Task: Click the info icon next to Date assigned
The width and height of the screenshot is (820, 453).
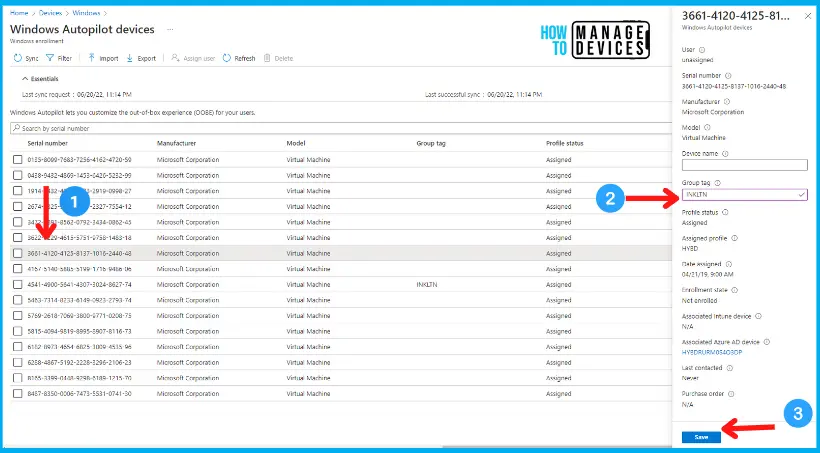Action: (728, 264)
